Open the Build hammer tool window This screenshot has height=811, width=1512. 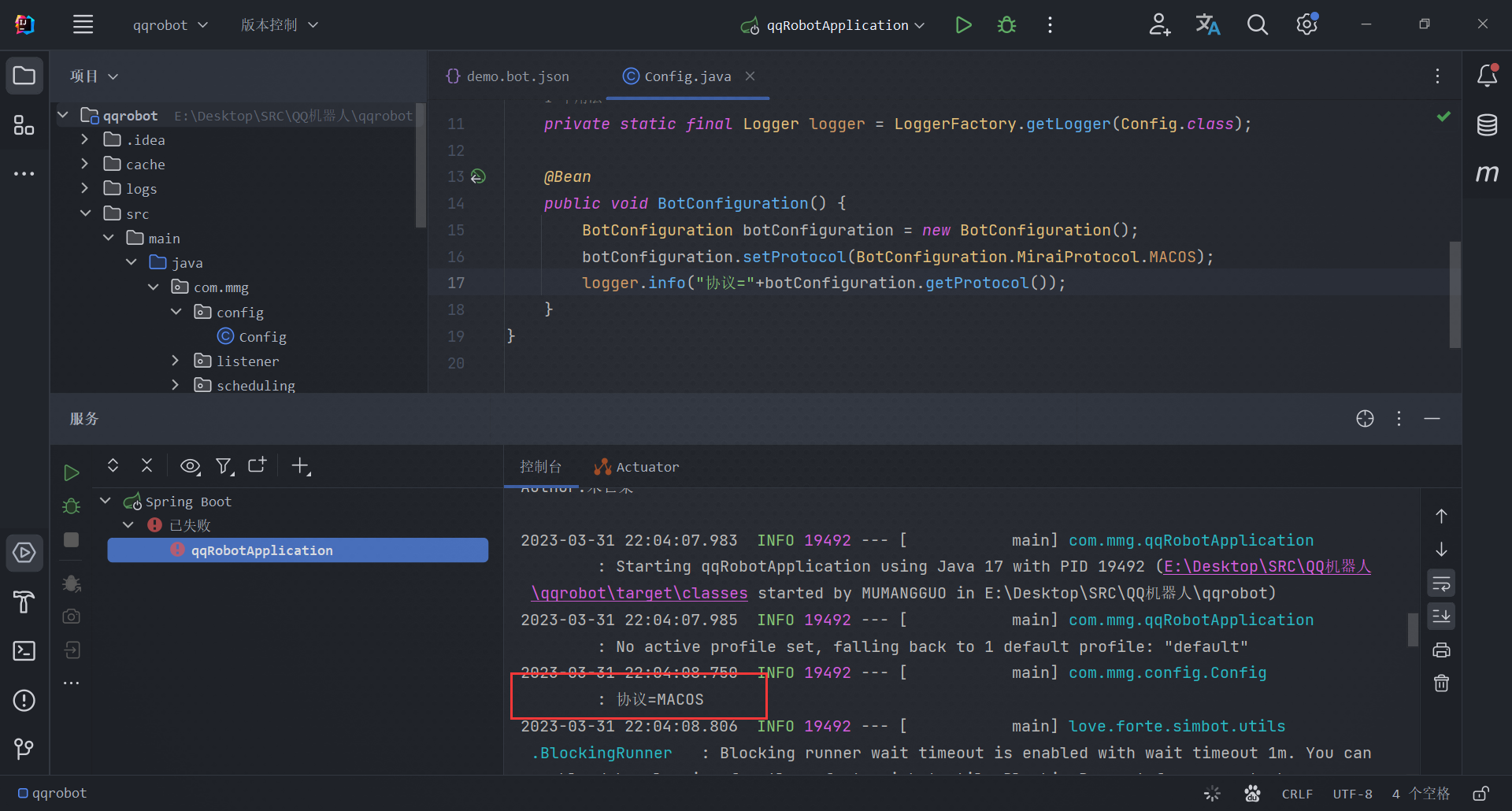pos(24,602)
